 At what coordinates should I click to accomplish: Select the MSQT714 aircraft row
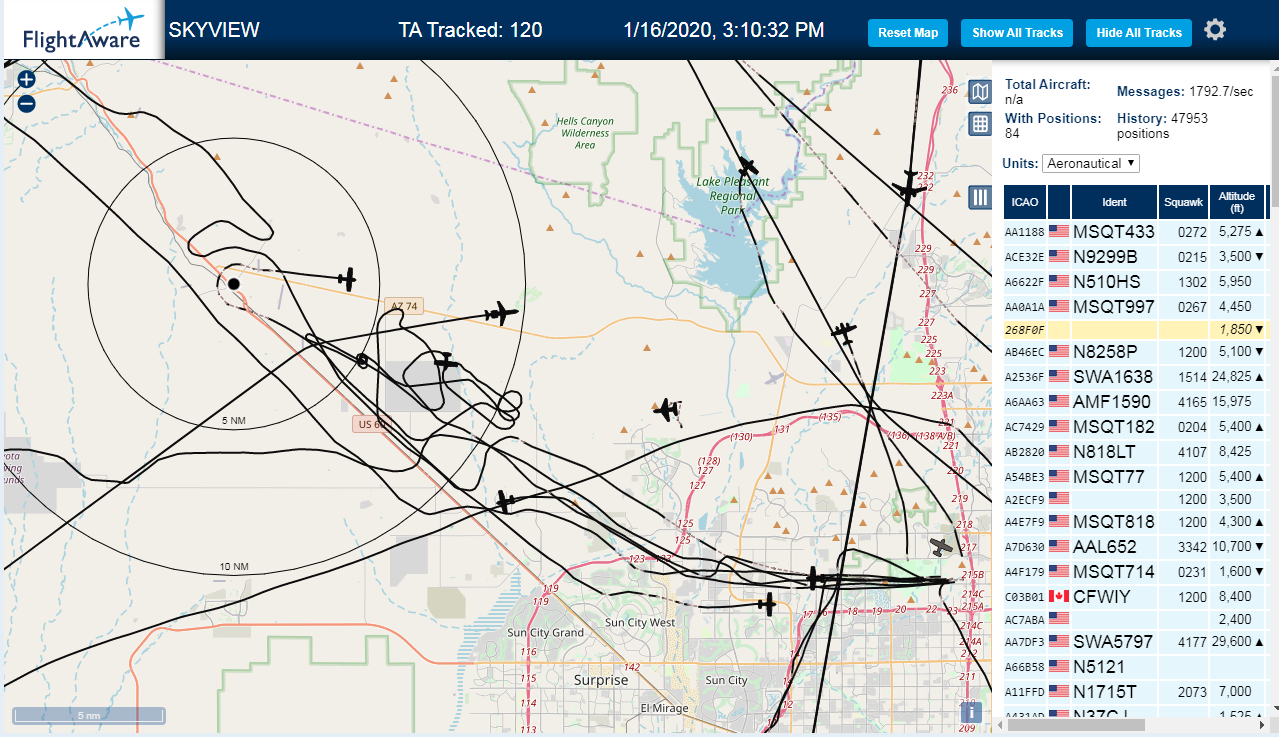tap(1136, 572)
